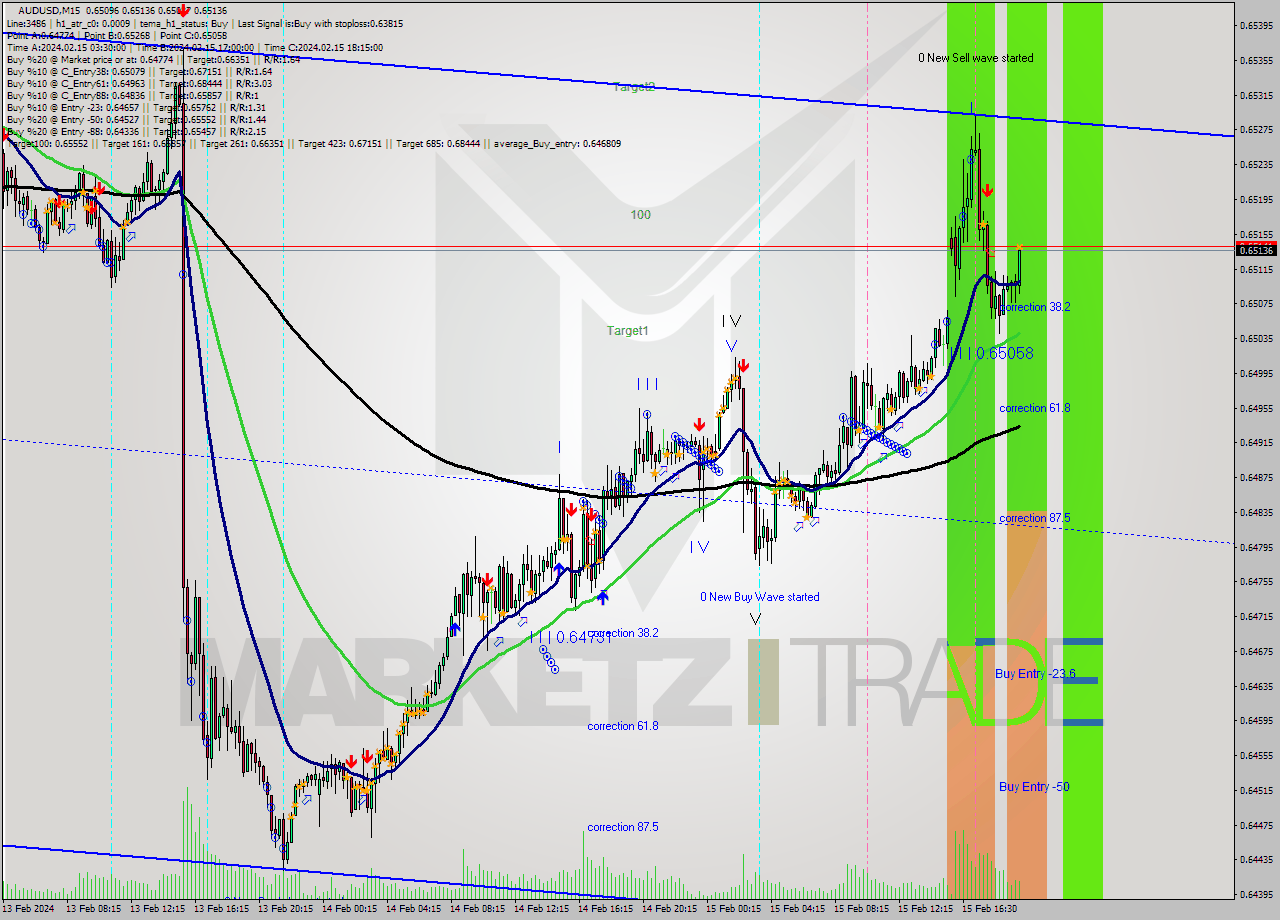Click the 0.64875 price axis label
Screen dimensions: 1280x920
(1255, 477)
